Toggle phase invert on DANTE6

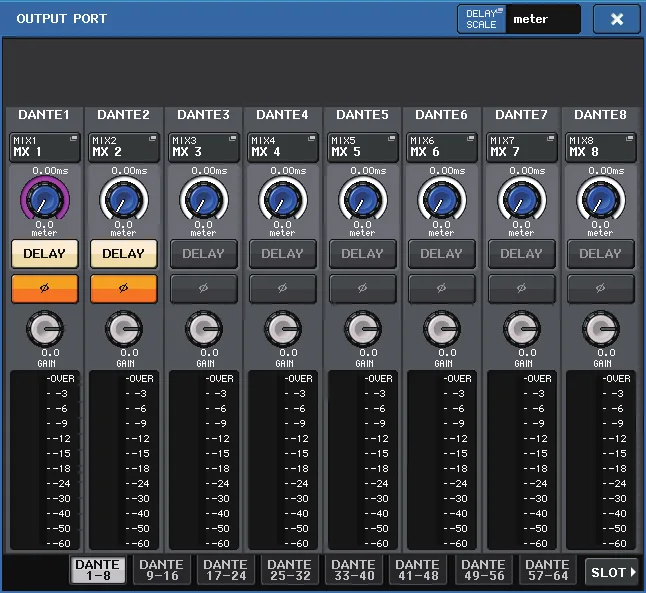442,289
